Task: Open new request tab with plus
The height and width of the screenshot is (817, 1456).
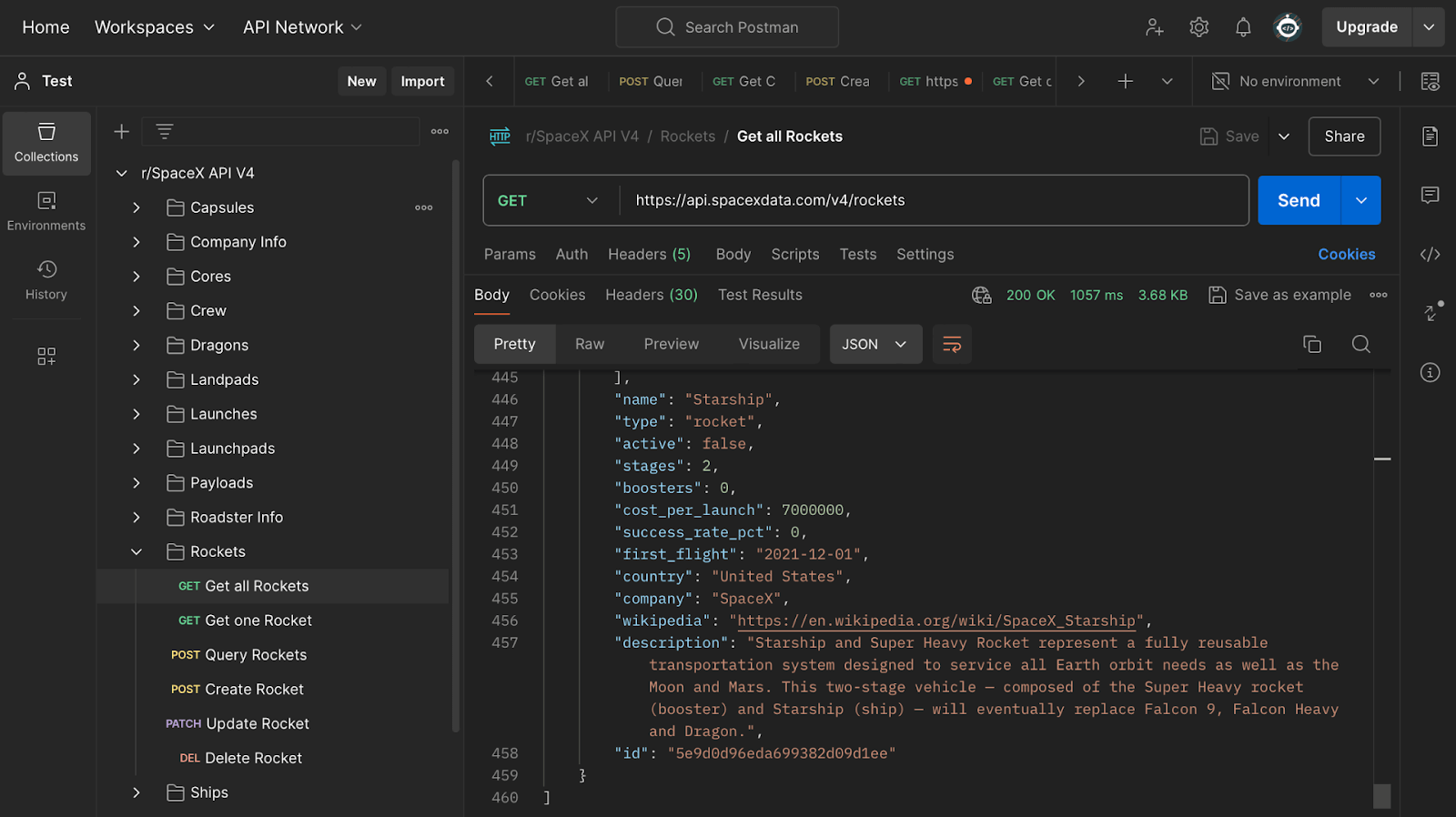Action: [1126, 81]
